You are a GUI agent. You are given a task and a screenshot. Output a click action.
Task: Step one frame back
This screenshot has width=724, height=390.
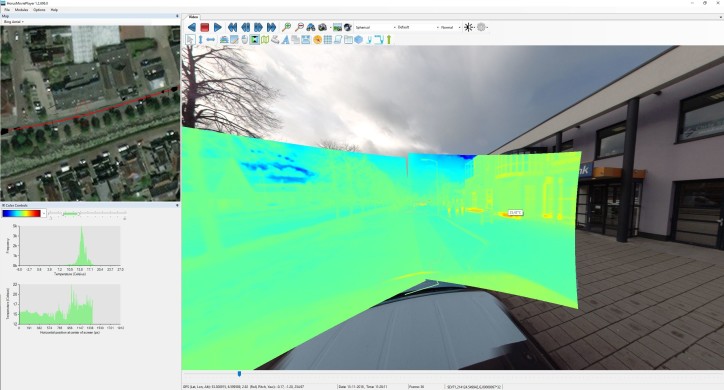(245, 27)
